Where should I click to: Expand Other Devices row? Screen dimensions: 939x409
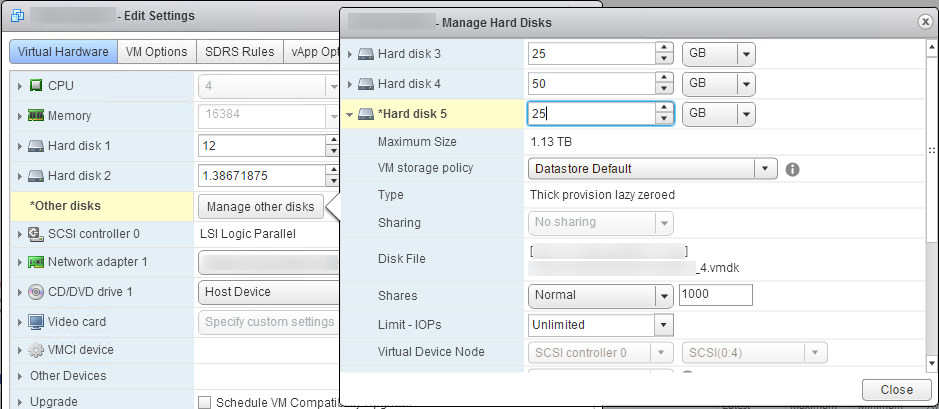click(x=21, y=376)
